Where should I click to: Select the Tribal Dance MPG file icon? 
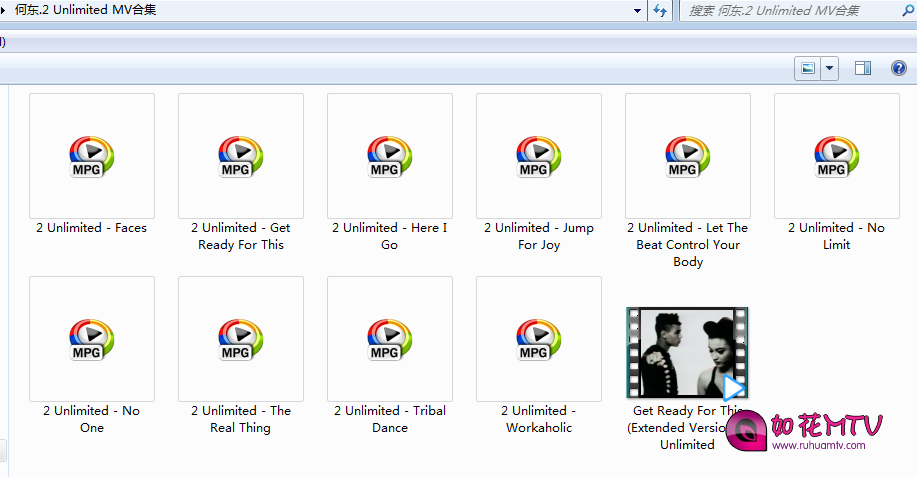tap(390, 339)
